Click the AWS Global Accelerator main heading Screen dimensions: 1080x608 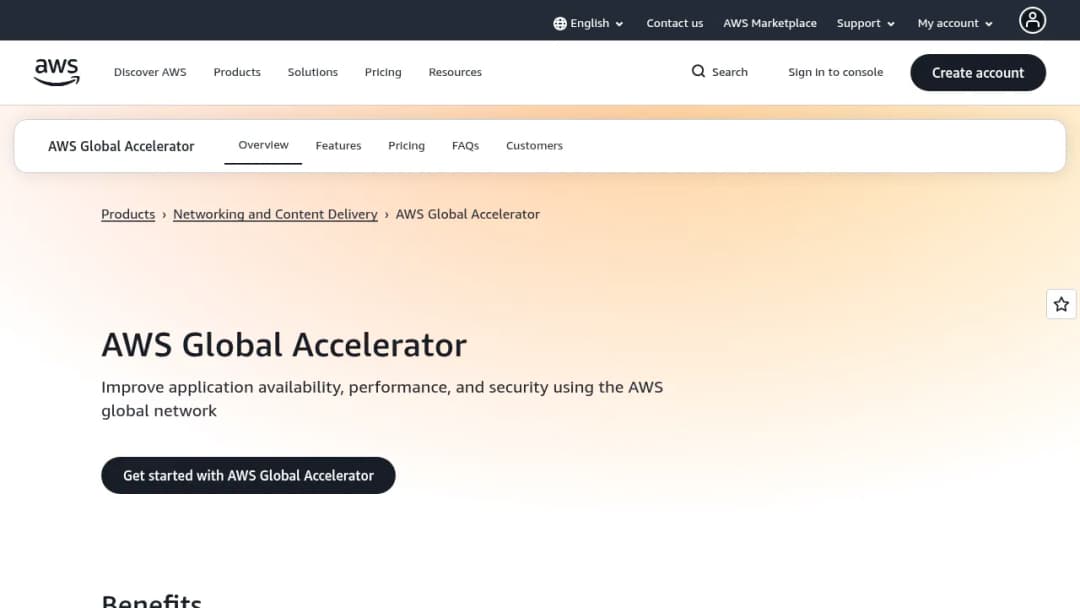pos(284,345)
